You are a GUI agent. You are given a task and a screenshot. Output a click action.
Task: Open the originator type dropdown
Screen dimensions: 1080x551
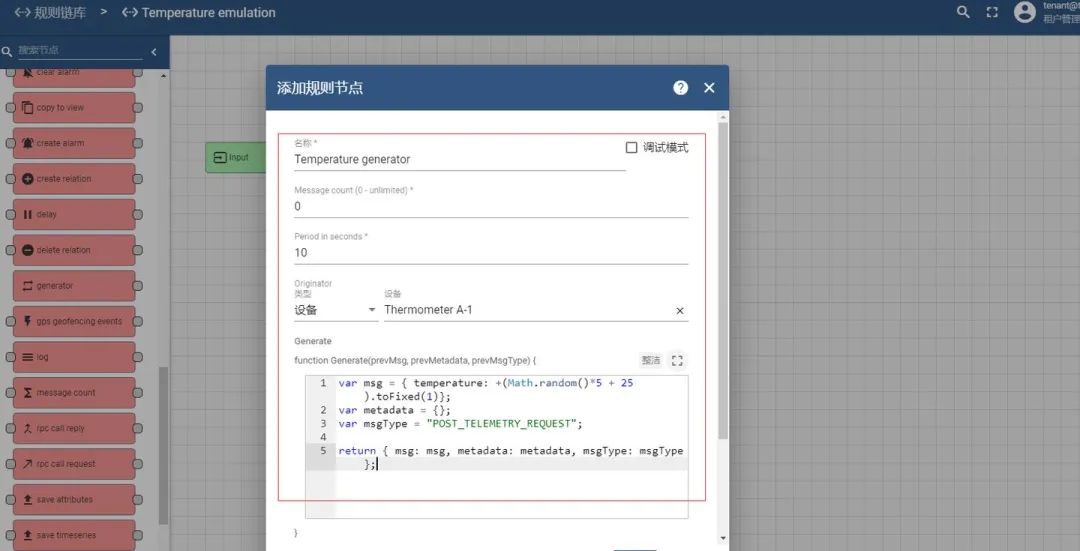pos(335,310)
